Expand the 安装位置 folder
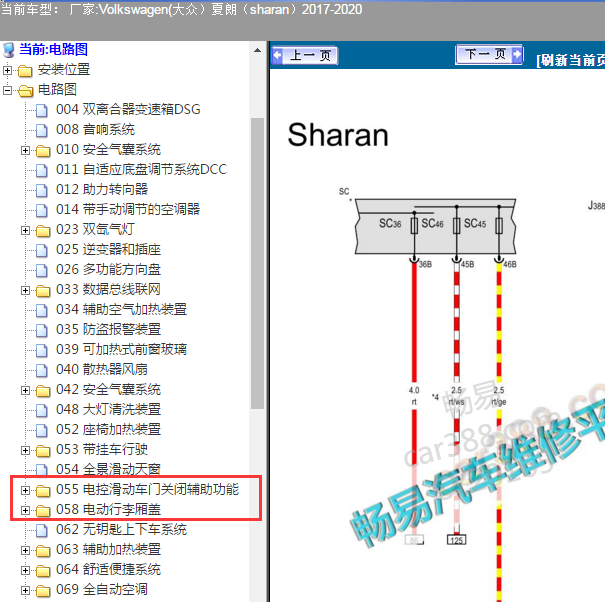This screenshot has height=602, width=605. (7, 70)
